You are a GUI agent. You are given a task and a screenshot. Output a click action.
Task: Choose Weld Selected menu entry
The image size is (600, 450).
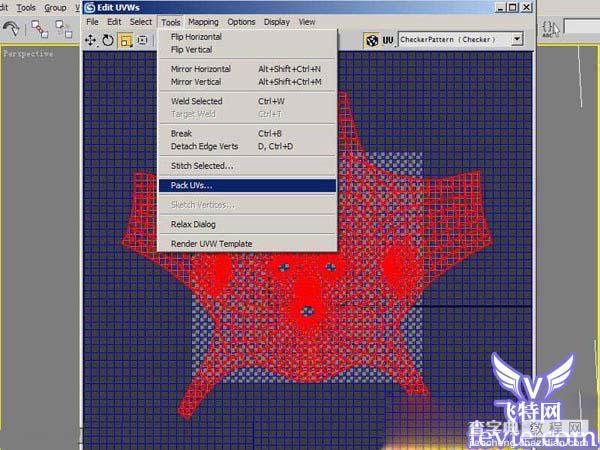point(247,101)
